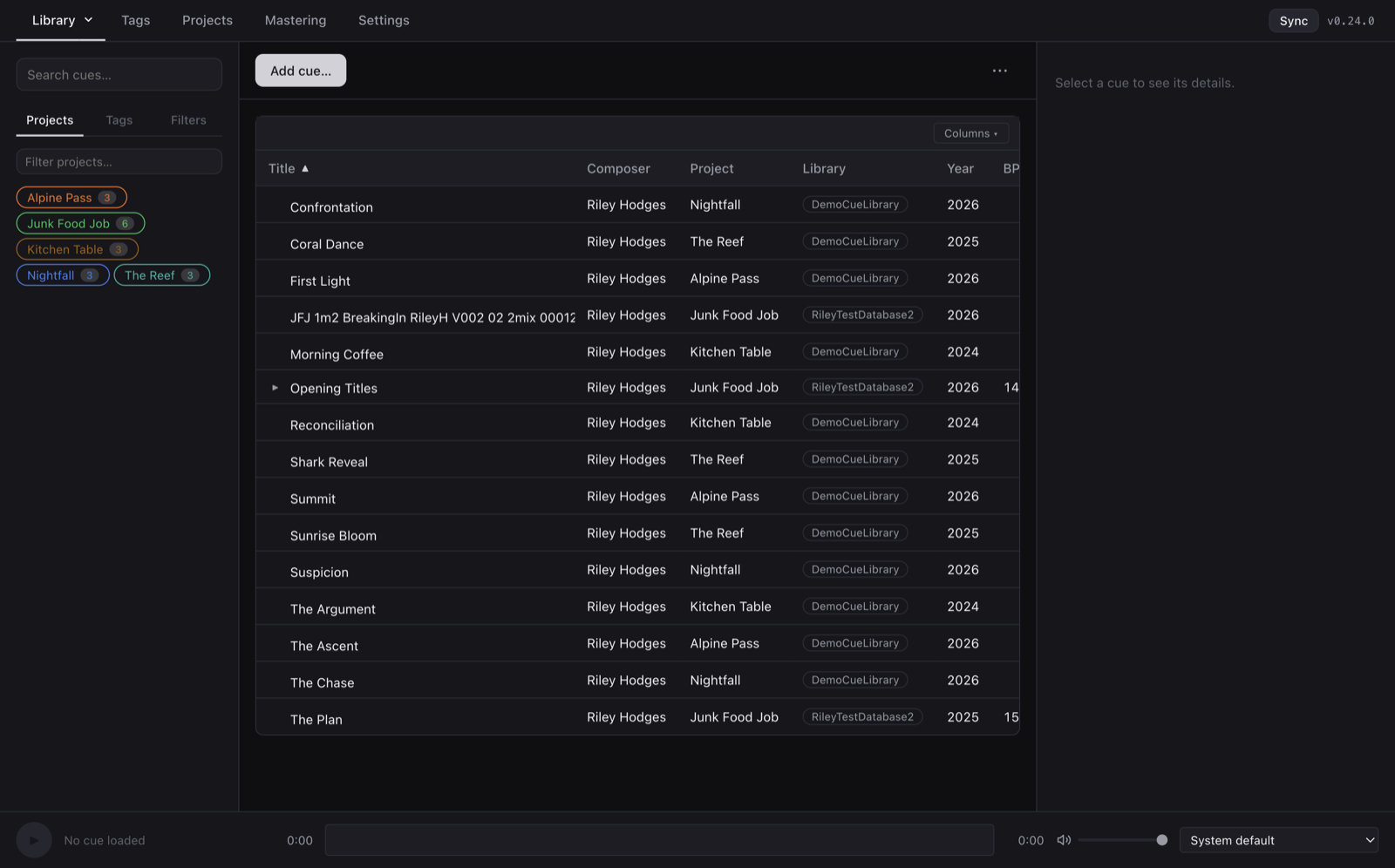Click Alpine Pass project in The Ascent row
Image resolution: width=1395 pixels, height=868 pixels.
[x=725, y=643]
